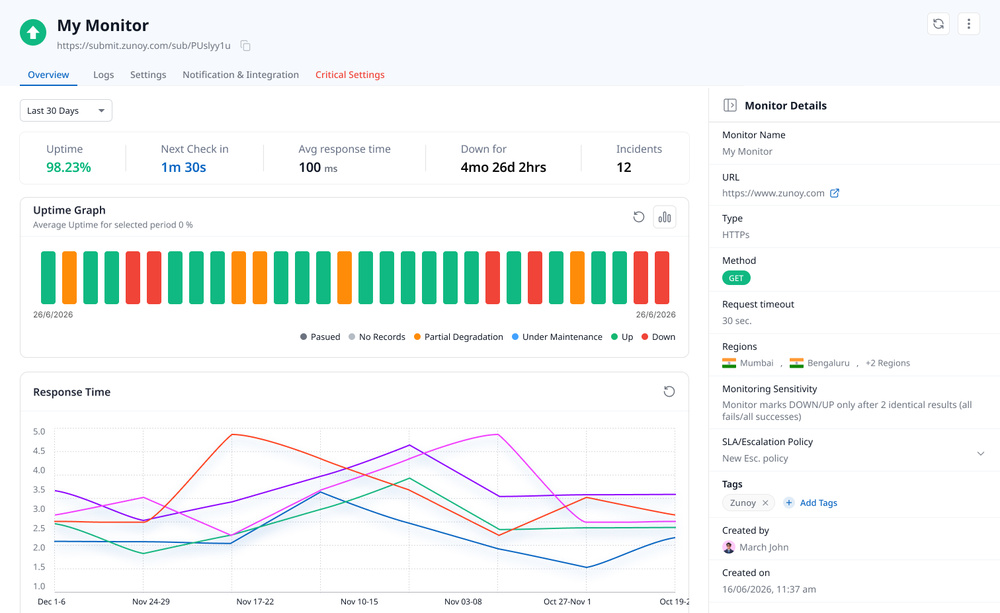Click the green up-status arrow icon

click(33, 33)
